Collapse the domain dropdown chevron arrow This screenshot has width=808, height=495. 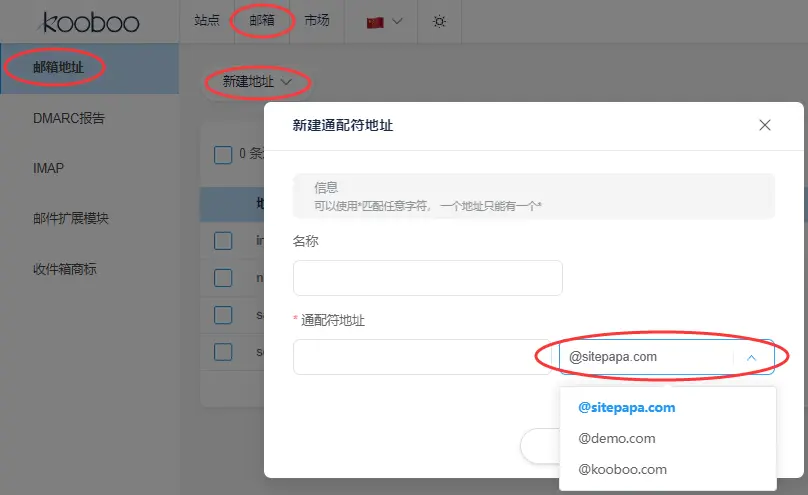(753, 357)
